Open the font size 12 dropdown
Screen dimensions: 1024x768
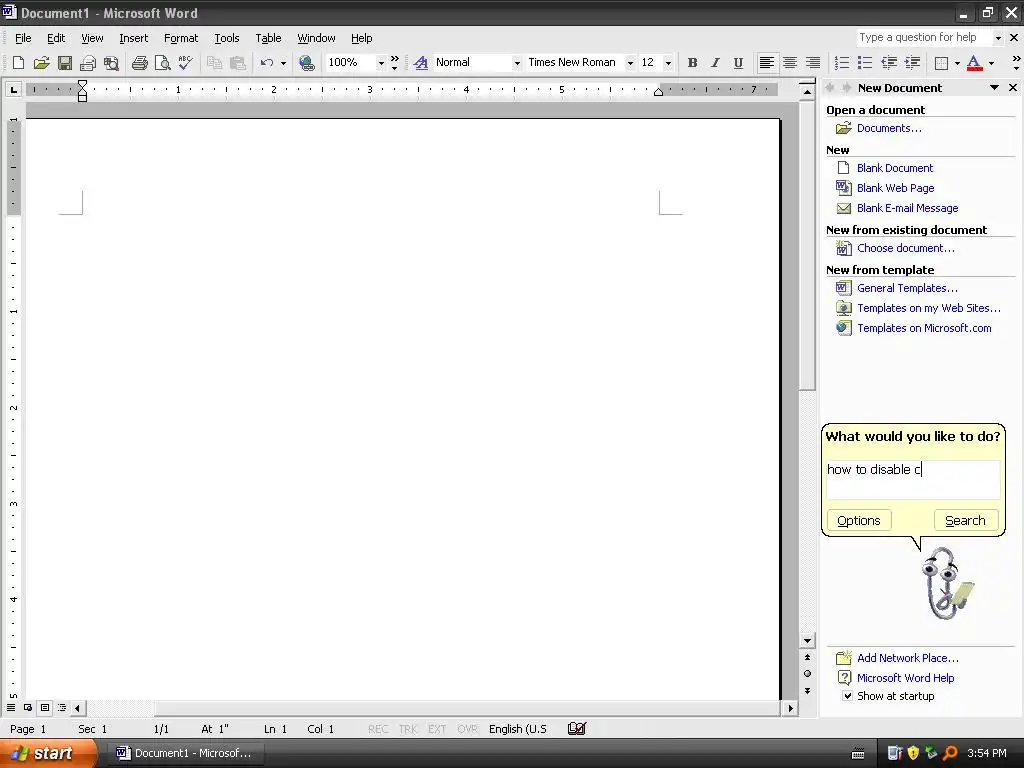[668, 63]
